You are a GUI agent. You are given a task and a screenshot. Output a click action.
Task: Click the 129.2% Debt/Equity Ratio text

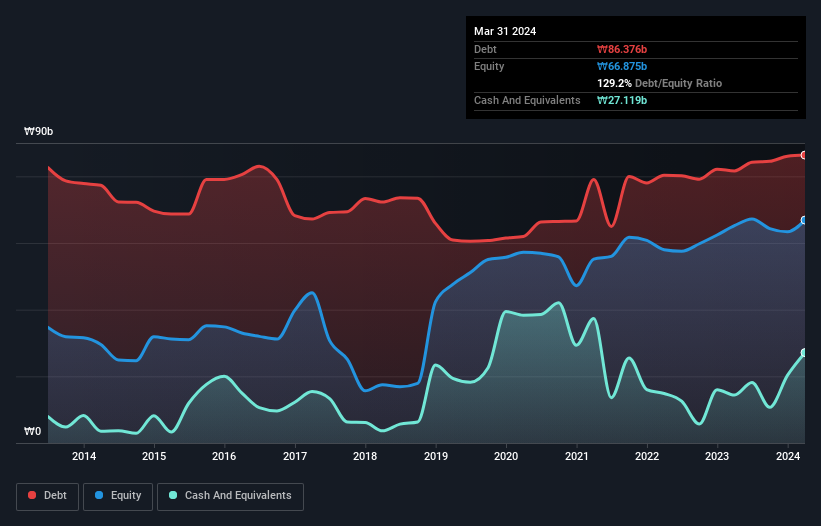pyautogui.click(x=659, y=83)
